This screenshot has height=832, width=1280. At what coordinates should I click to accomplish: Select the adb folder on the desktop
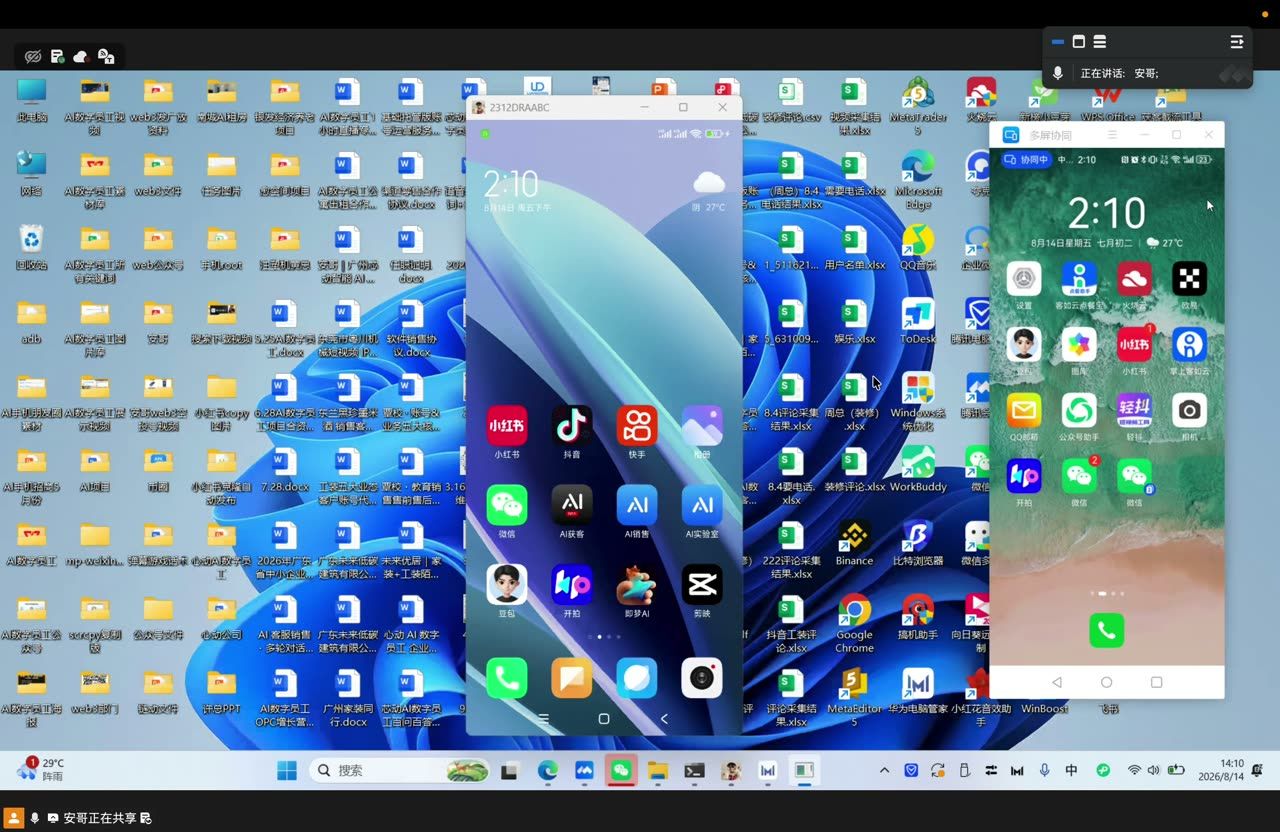click(x=32, y=321)
